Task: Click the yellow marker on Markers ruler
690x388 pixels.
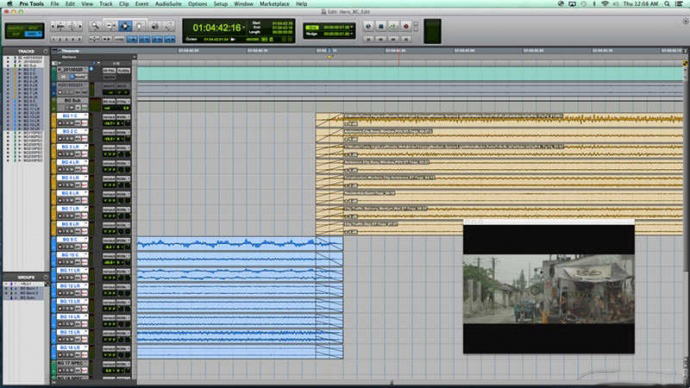Action: (x=330, y=57)
